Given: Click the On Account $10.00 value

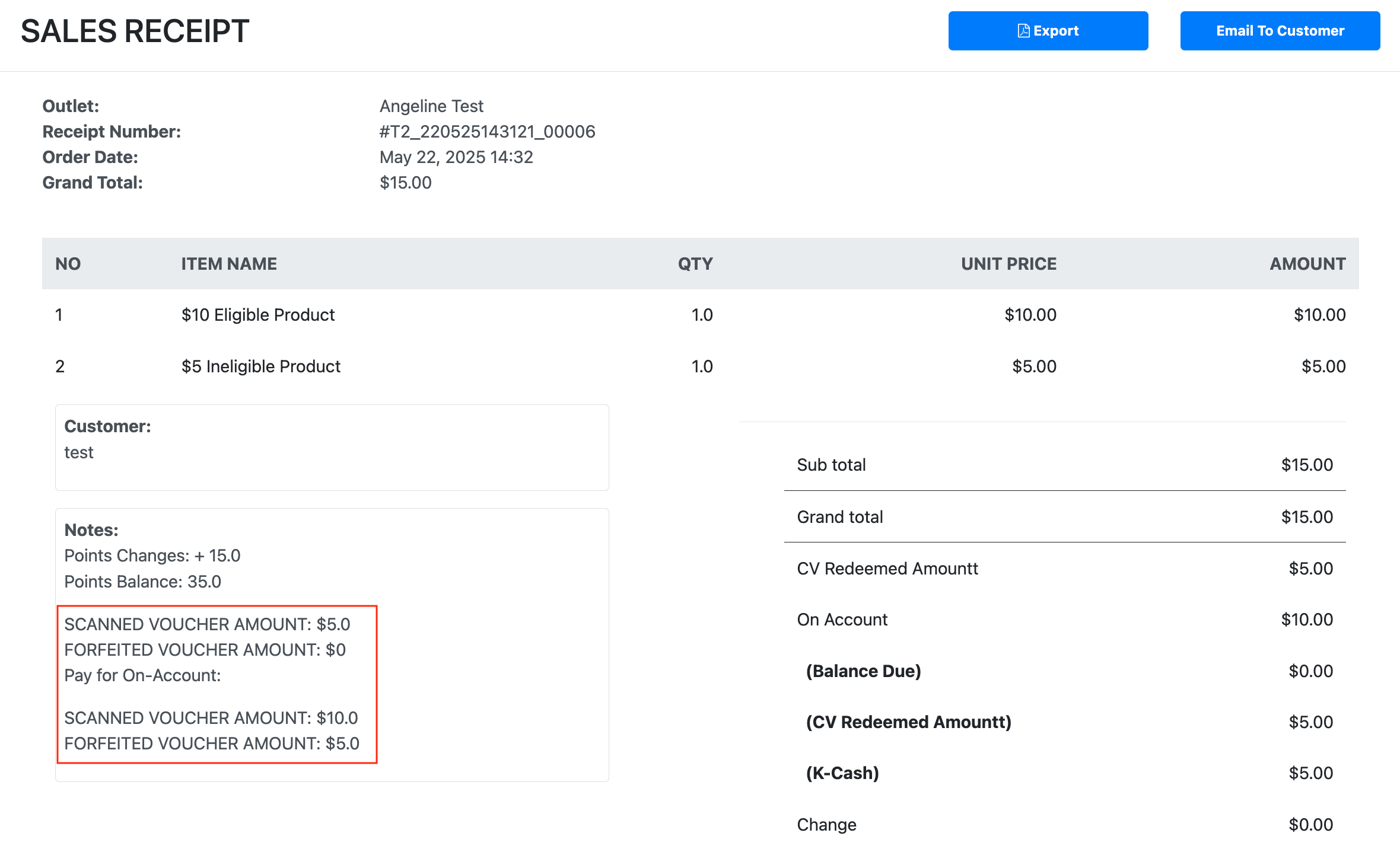Looking at the screenshot, I should click(x=1307, y=620).
